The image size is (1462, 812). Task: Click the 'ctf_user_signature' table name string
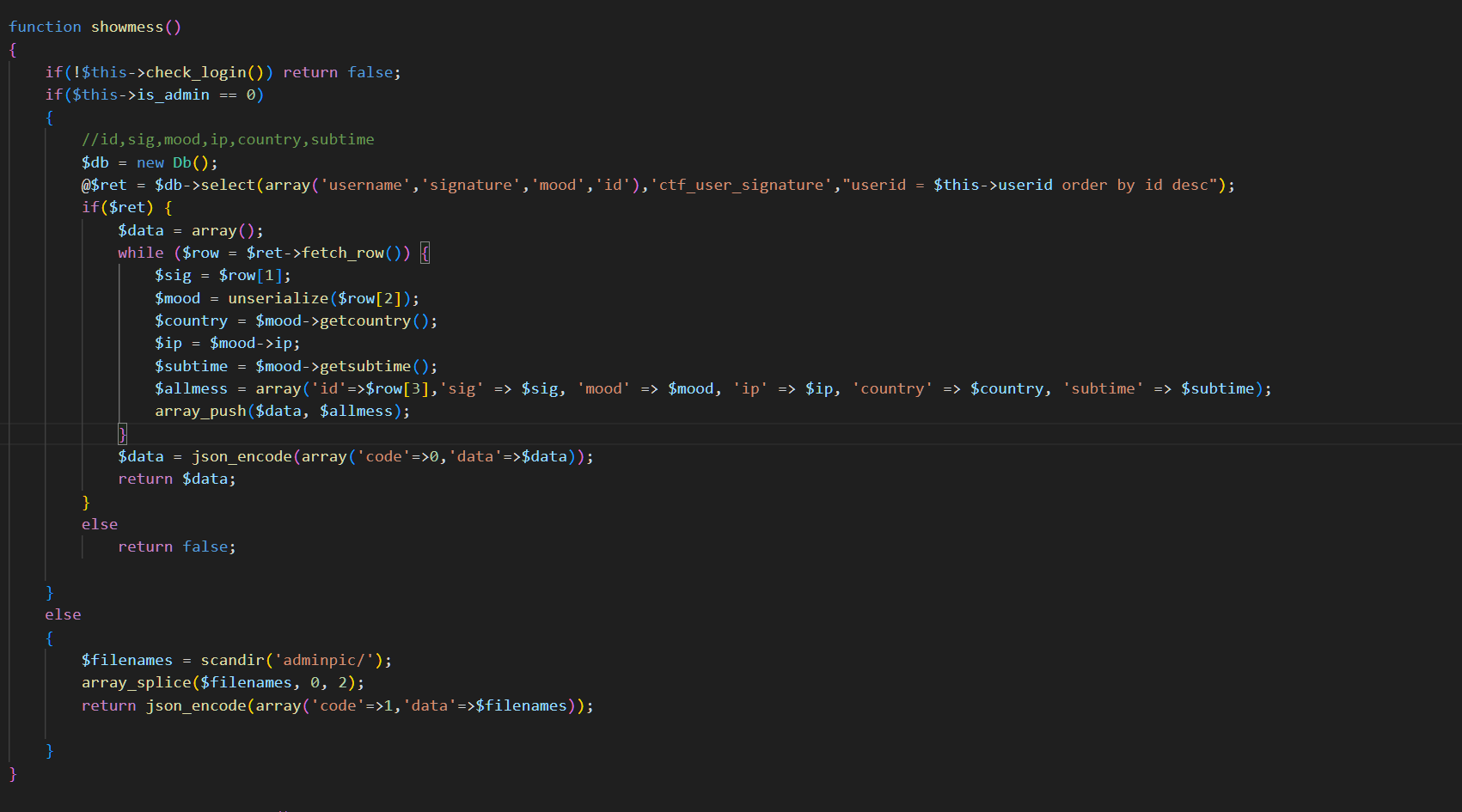click(x=741, y=185)
